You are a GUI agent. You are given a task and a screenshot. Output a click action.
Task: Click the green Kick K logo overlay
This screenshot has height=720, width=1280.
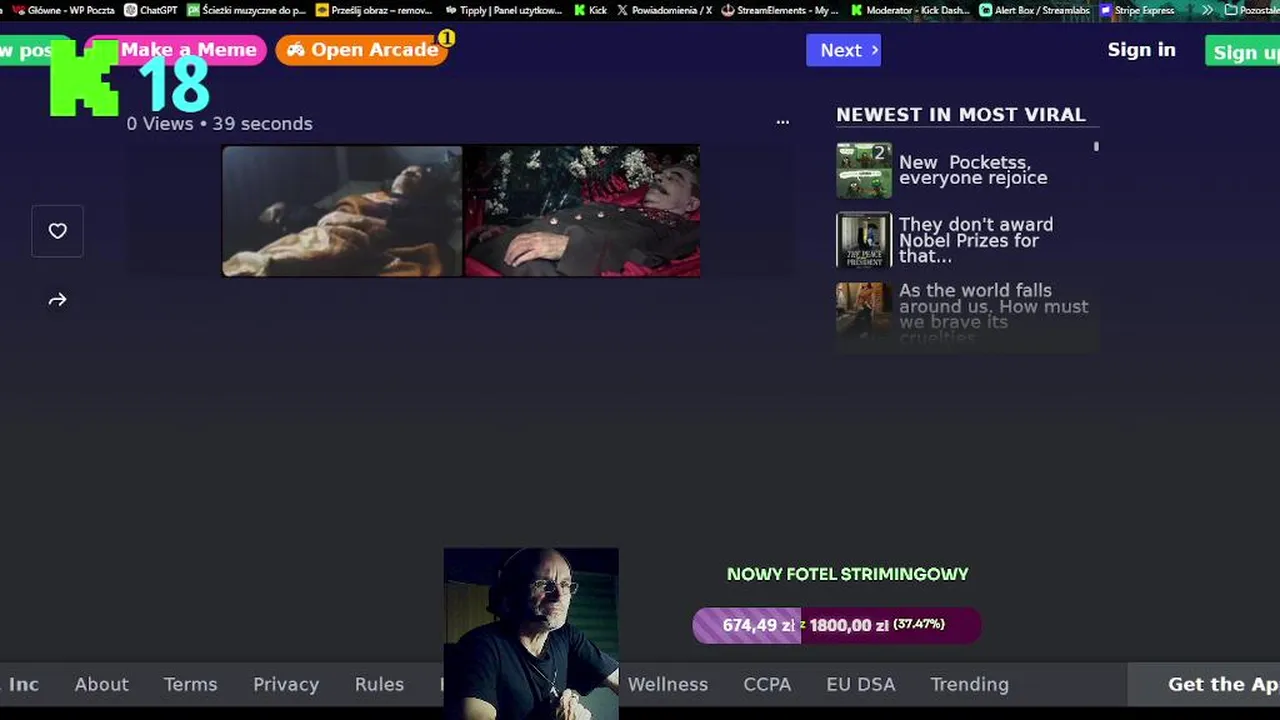click(84, 78)
